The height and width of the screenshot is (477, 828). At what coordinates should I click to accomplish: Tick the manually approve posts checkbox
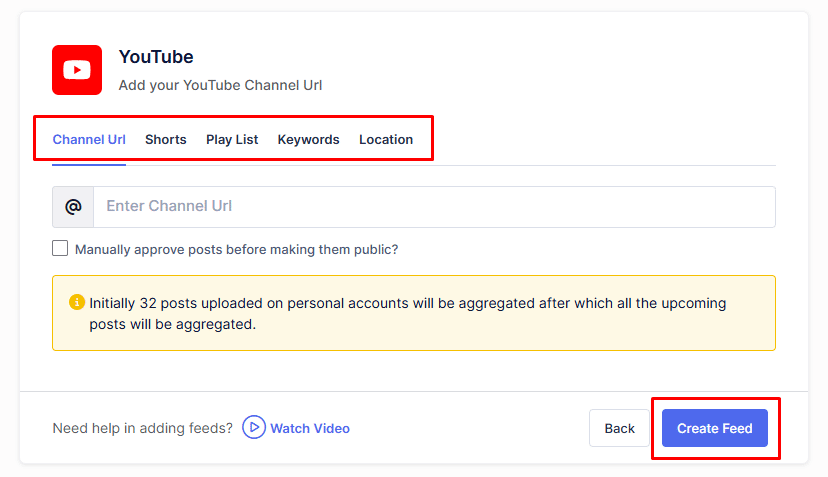(61, 249)
